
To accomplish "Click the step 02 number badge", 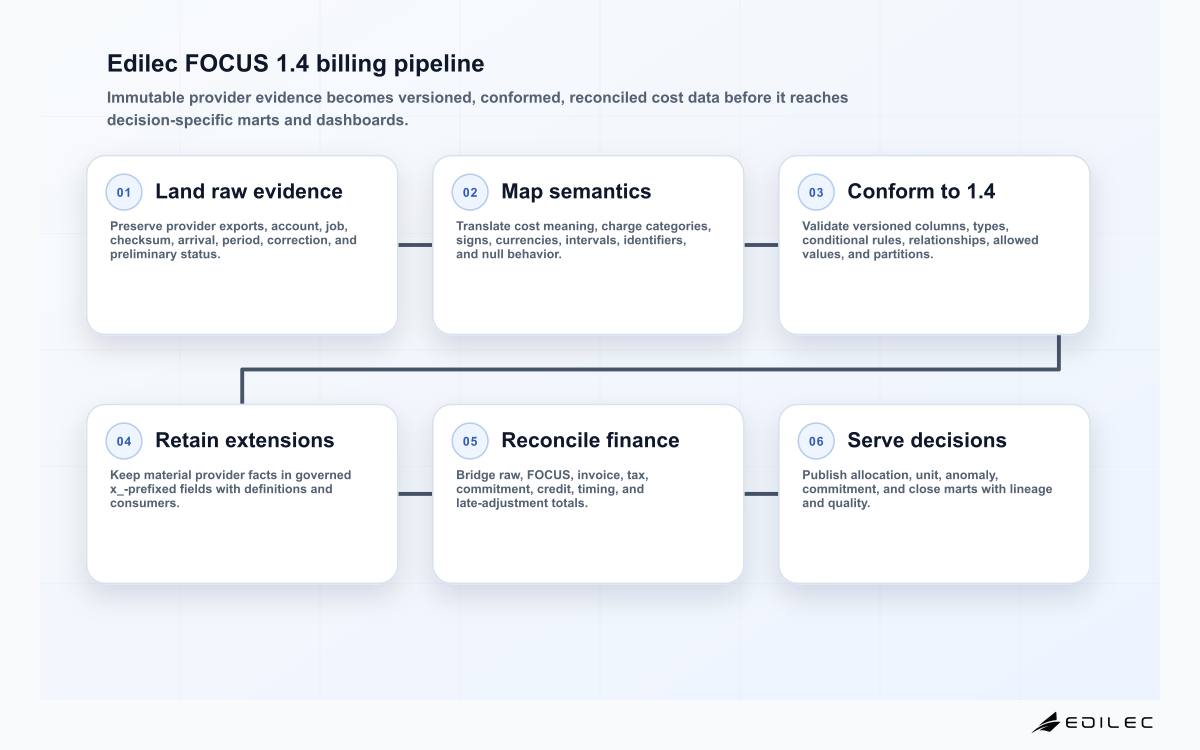I will click(470, 192).
